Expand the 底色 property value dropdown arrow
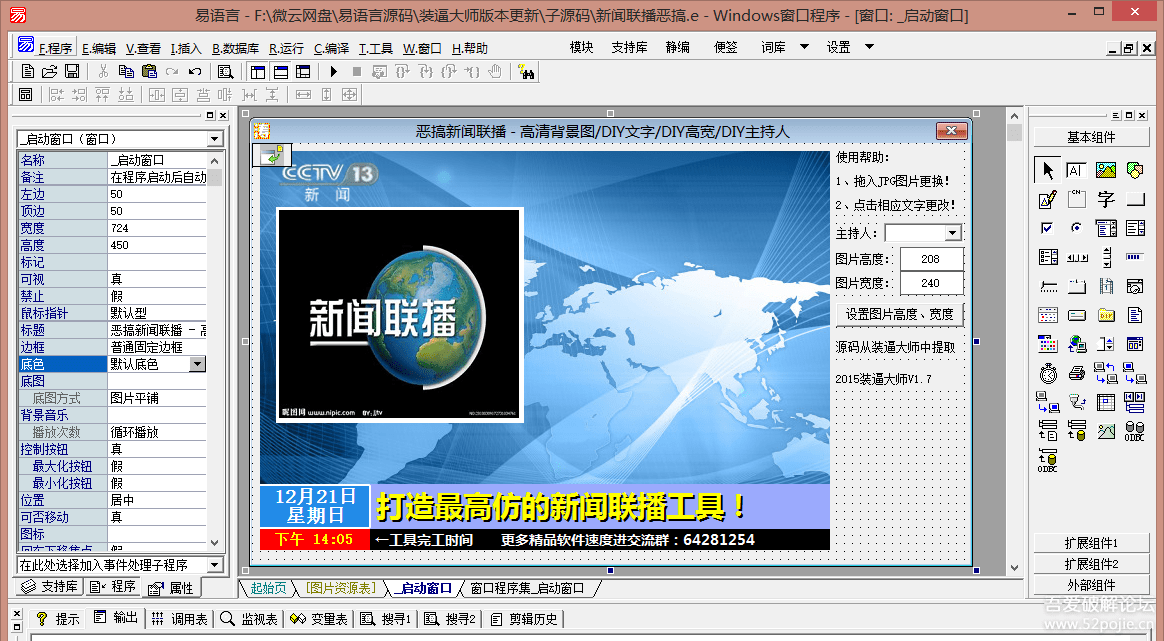1164x641 pixels. click(197, 364)
